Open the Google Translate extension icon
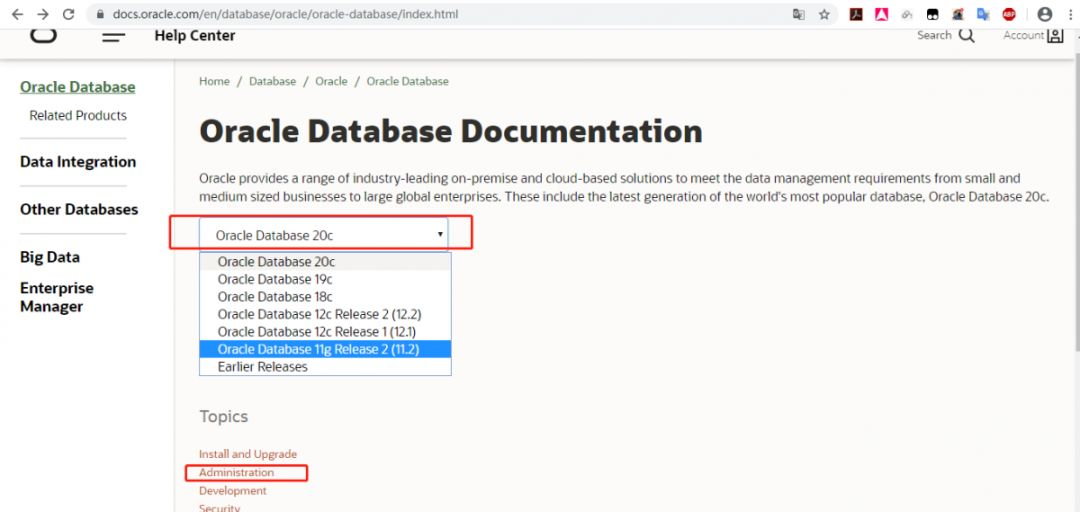 click(983, 14)
